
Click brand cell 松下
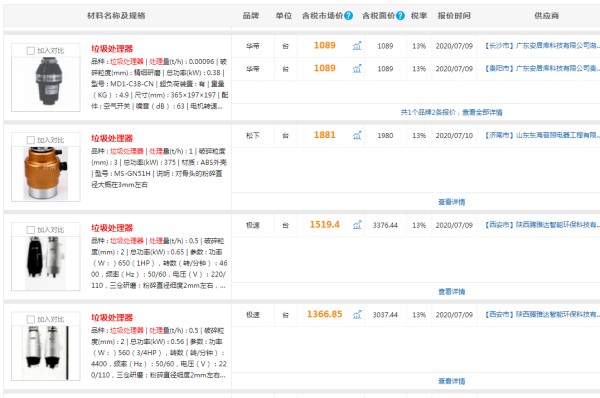point(253,135)
